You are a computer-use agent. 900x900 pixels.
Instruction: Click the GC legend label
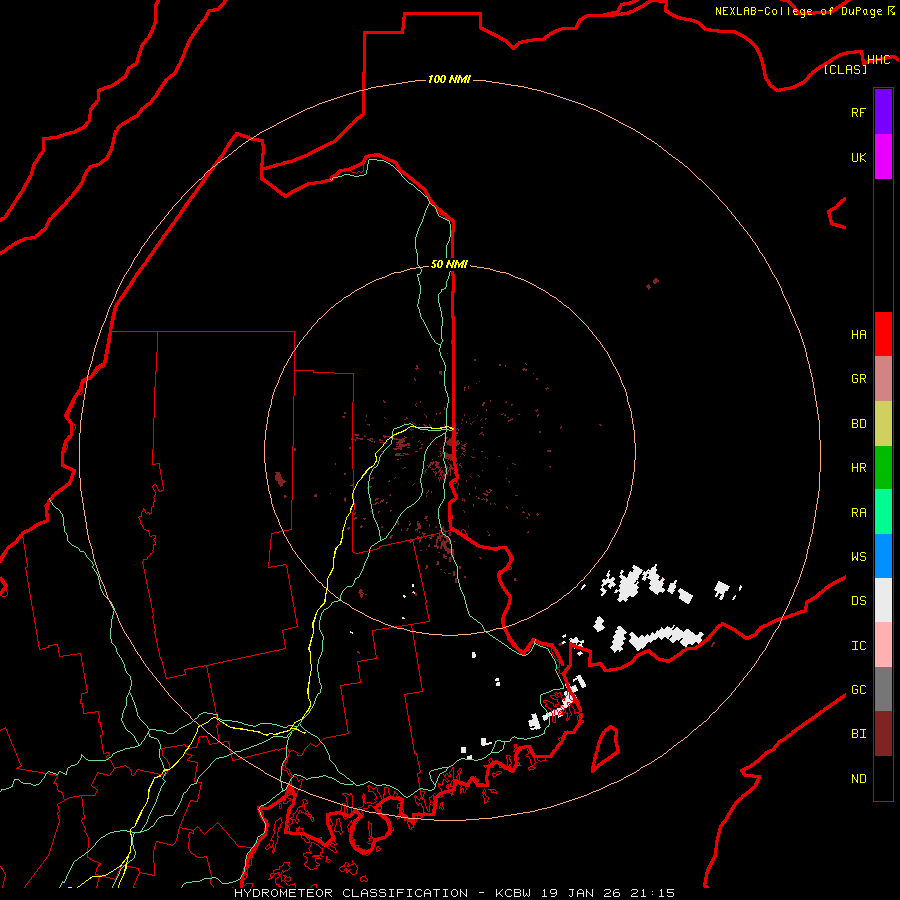tap(859, 689)
